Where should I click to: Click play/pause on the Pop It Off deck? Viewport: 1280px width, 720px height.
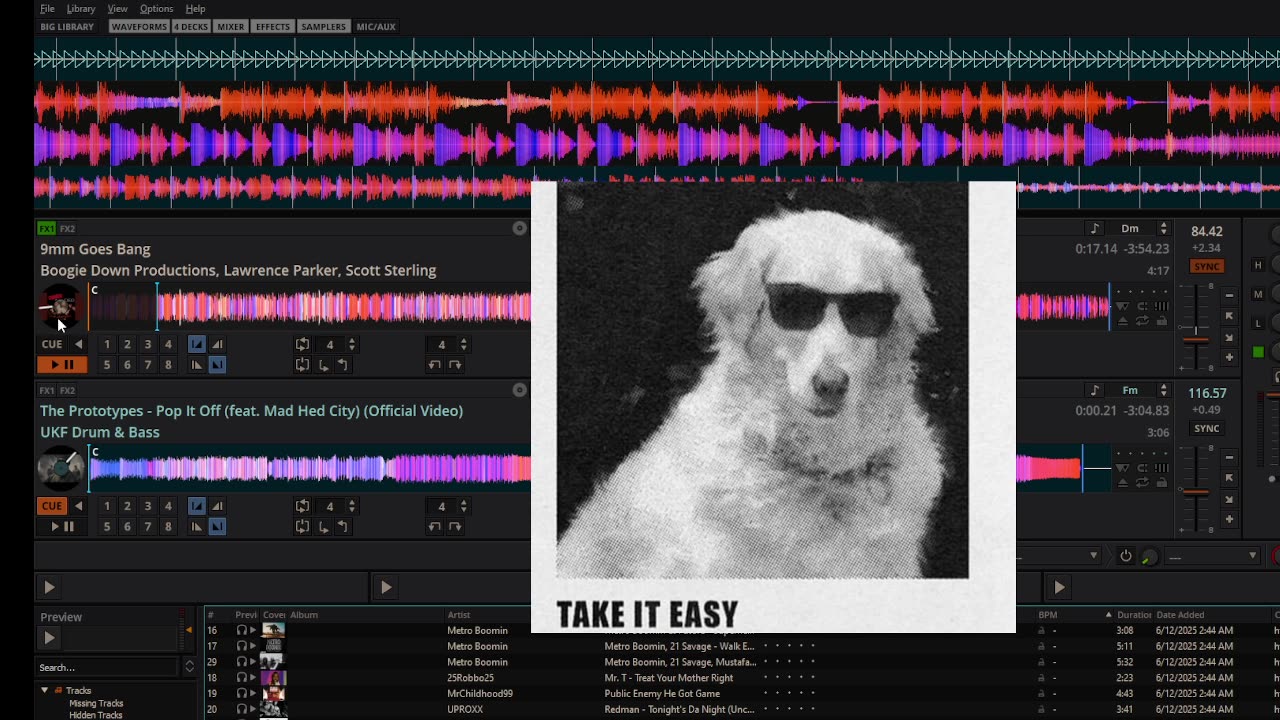click(62, 527)
